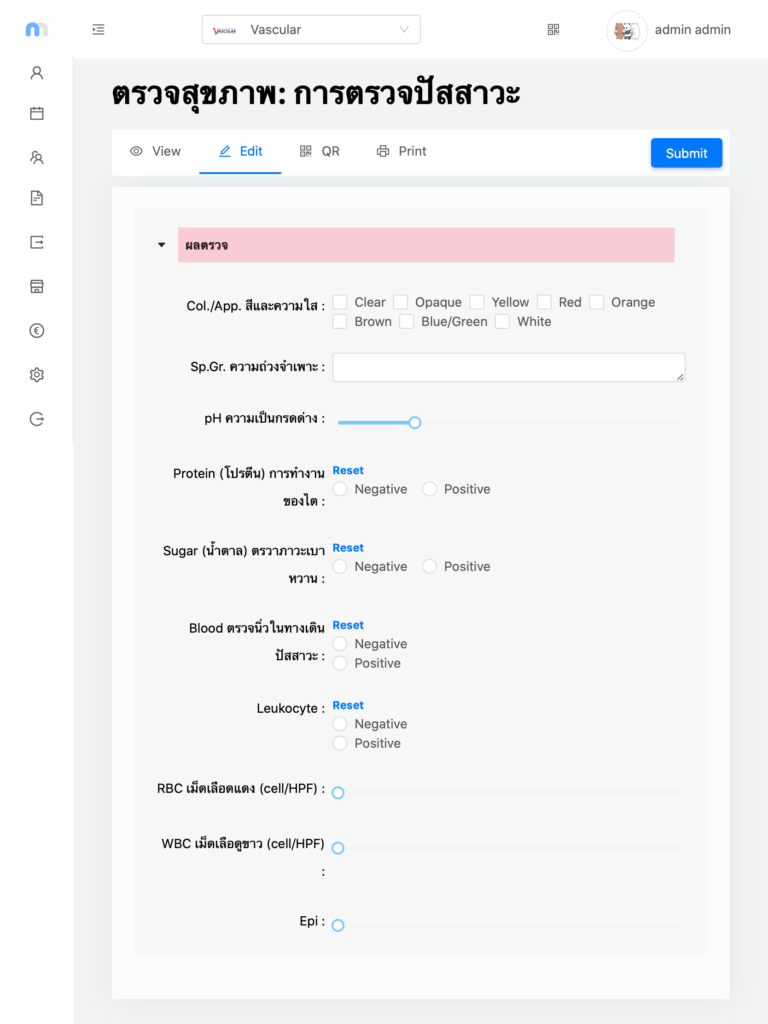Click the pH slider handle
Screen dimensions: 768x1024
point(415,423)
